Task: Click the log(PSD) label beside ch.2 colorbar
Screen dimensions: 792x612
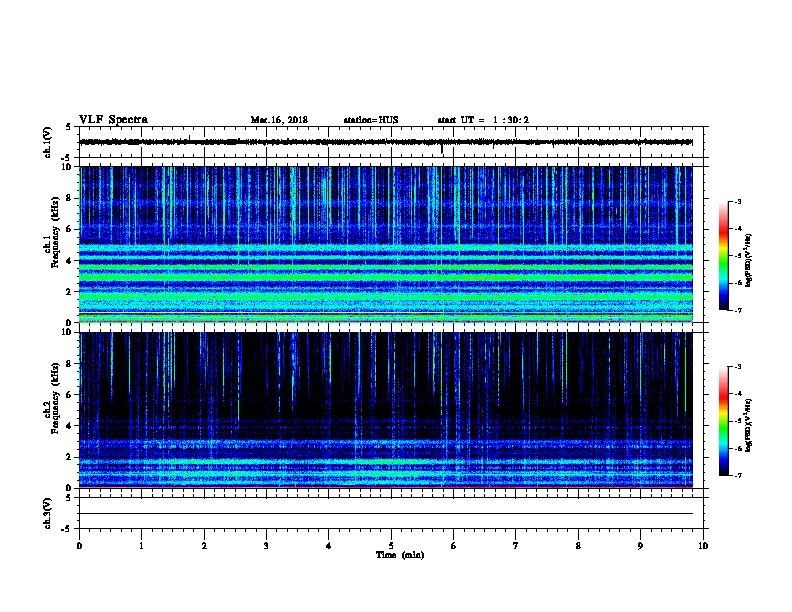Action: click(x=748, y=425)
